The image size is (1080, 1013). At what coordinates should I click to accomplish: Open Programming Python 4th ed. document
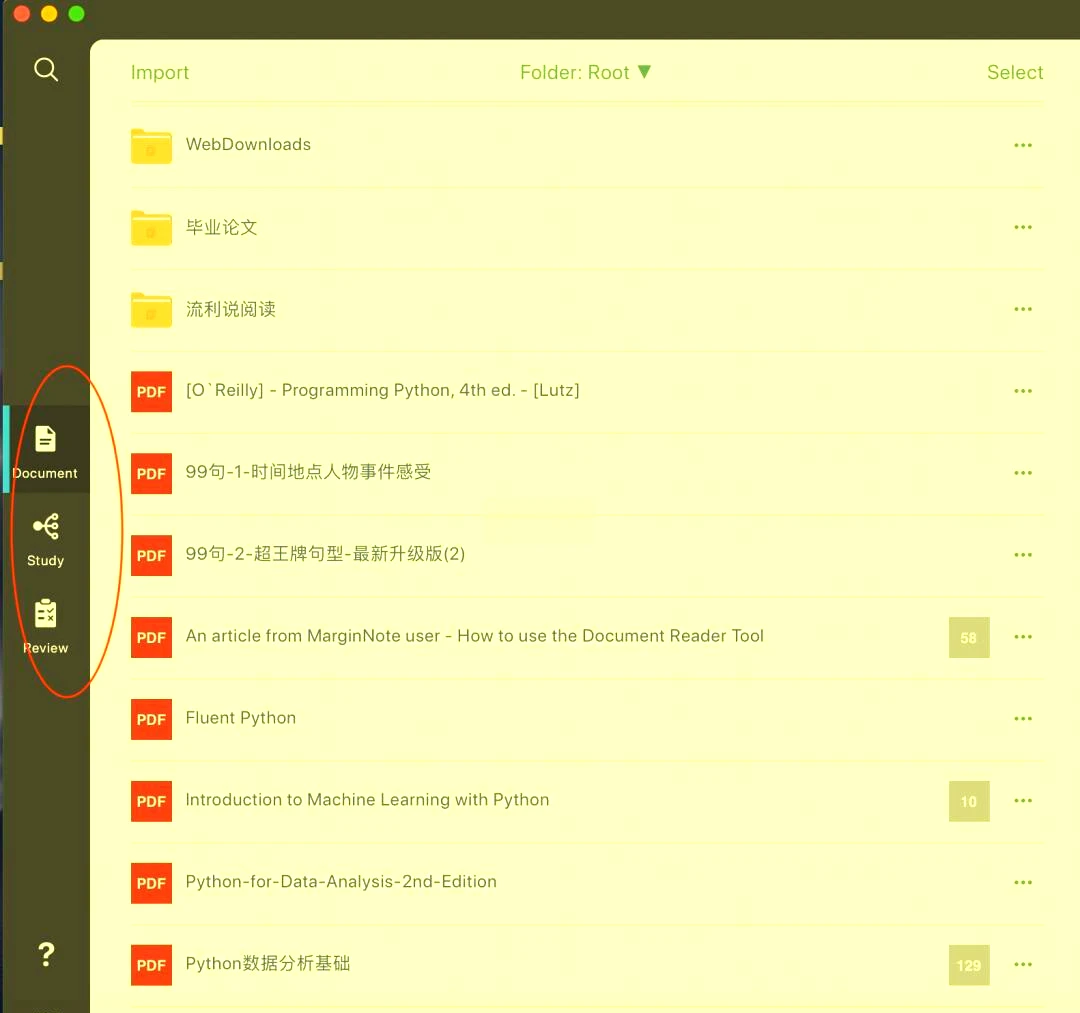[x=382, y=391]
